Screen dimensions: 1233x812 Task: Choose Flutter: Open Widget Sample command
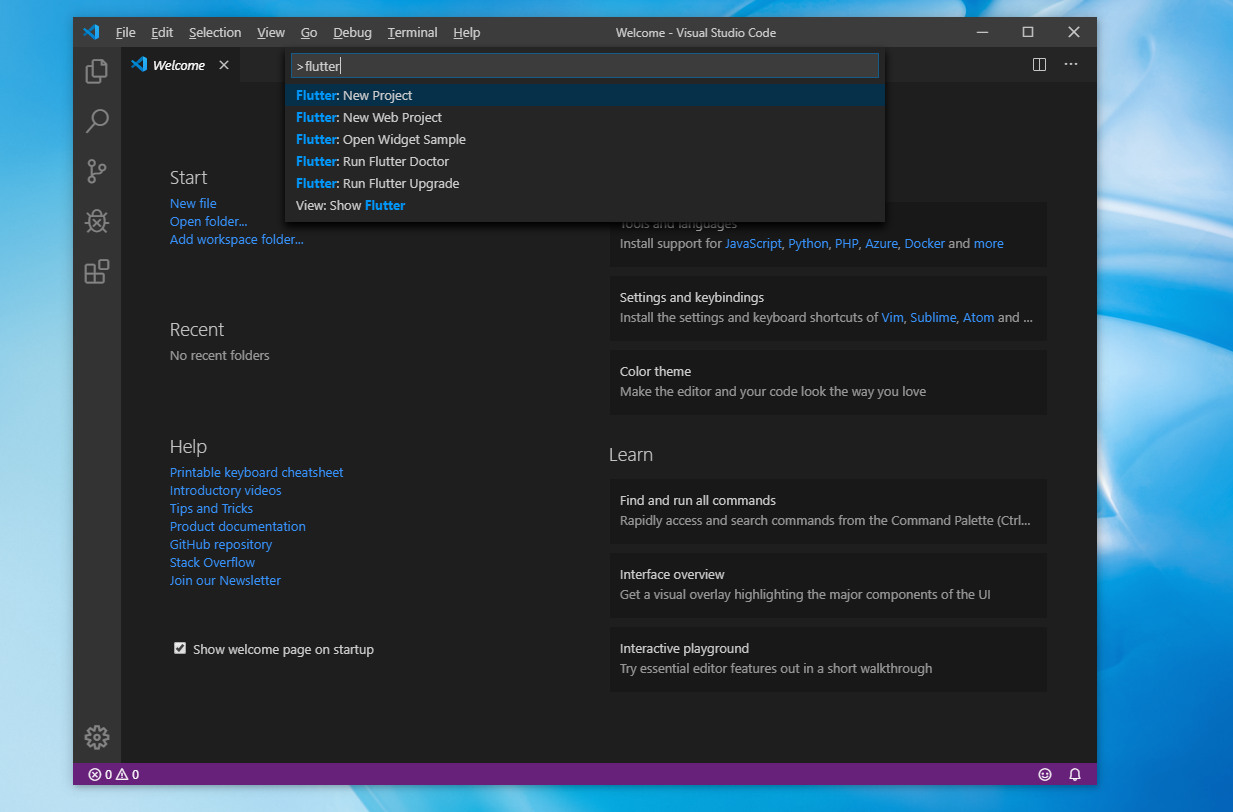(x=585, y=139)
